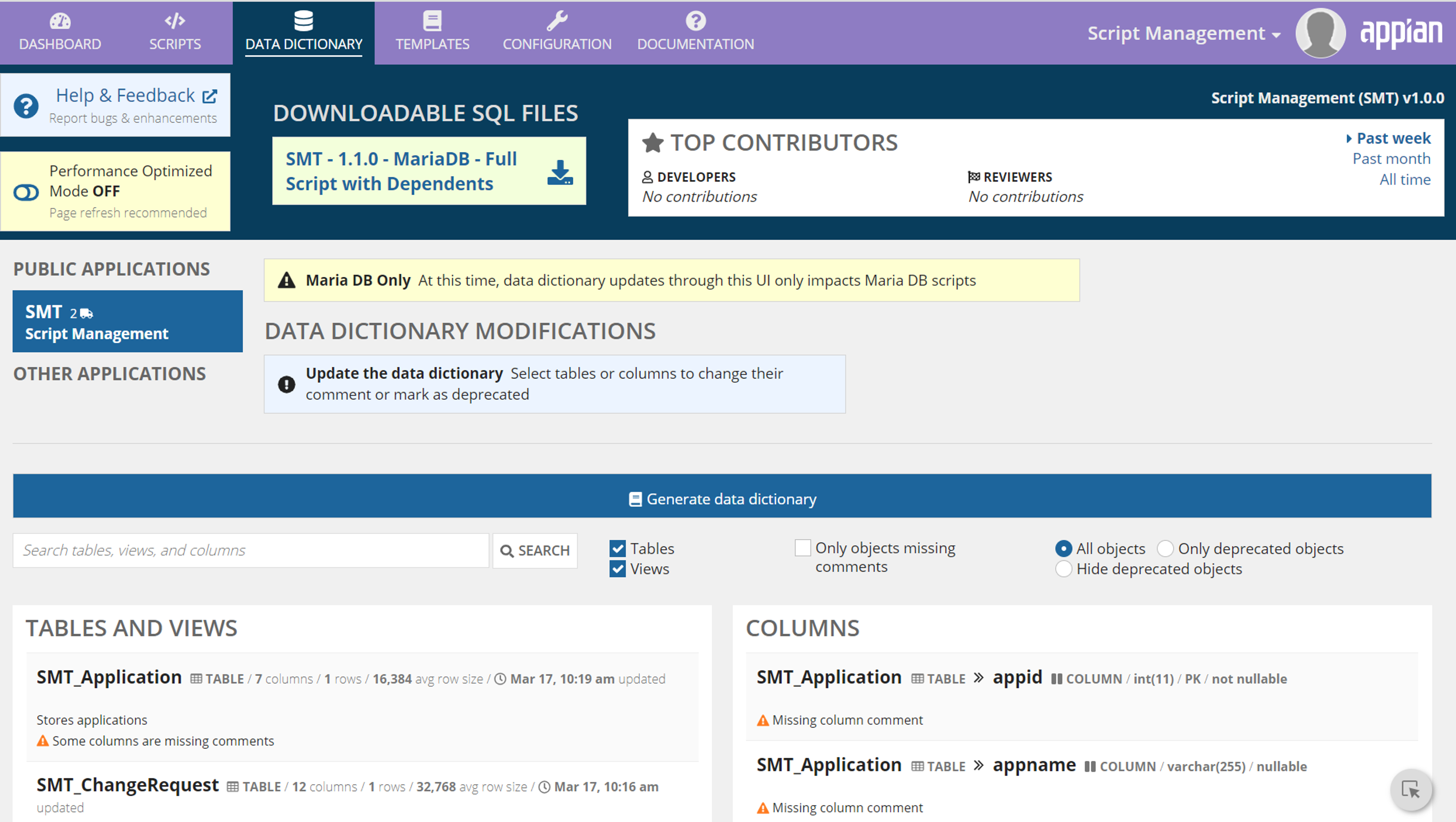The width and height of the screenshot is (1456, 822).
Task: Click the download icon for MariaDB full script
Action: (560, 173)
